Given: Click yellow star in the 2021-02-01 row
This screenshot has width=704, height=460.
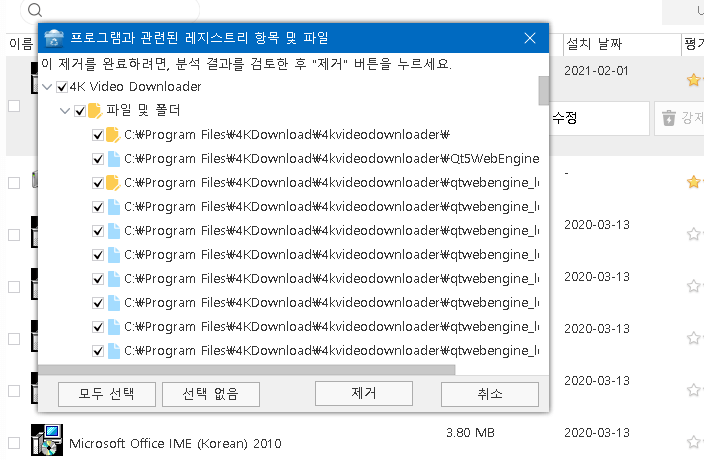Looking at the screenshot, I should coord(693,80).
